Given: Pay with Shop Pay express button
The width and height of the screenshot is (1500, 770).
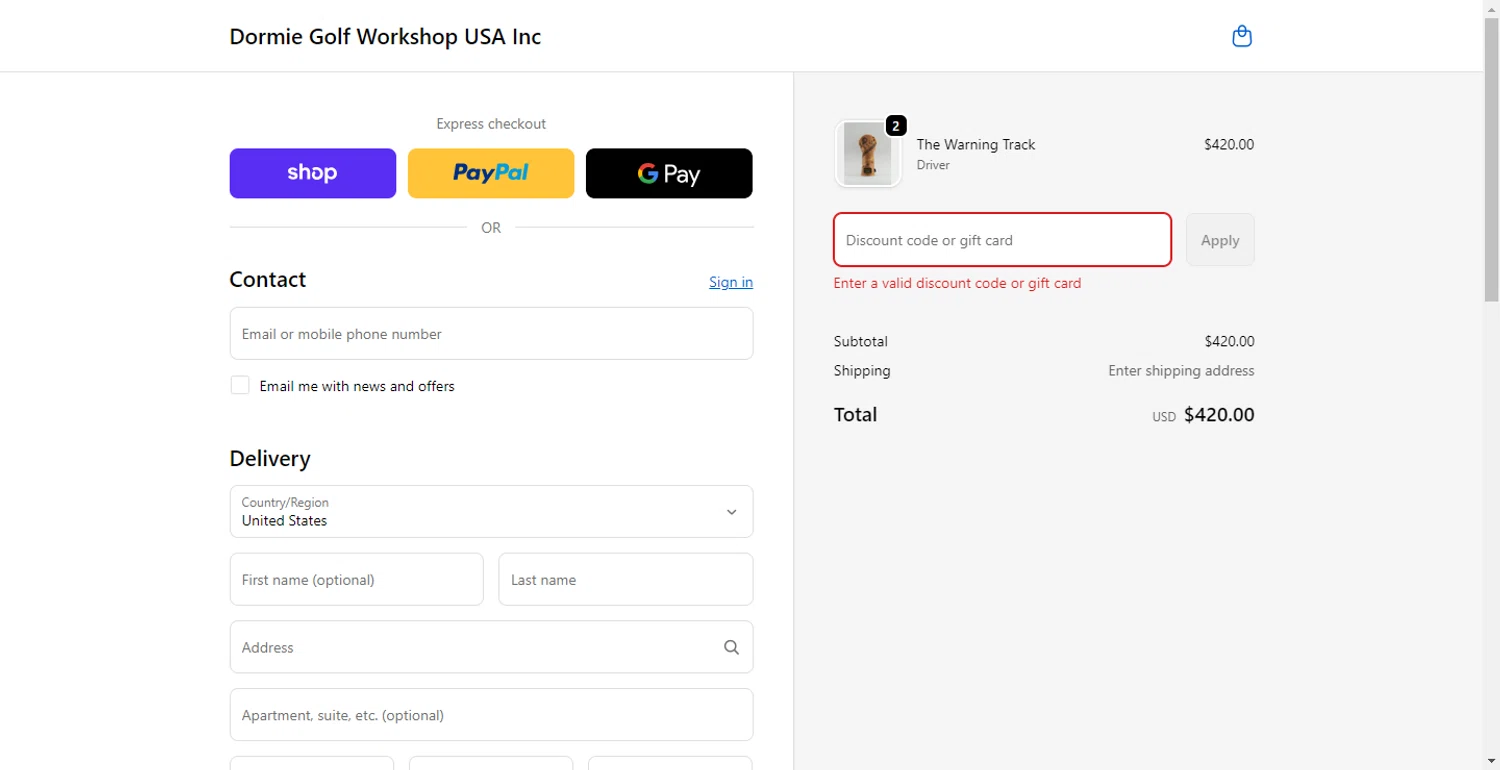Looking at the screenshot, I should 313,173.
